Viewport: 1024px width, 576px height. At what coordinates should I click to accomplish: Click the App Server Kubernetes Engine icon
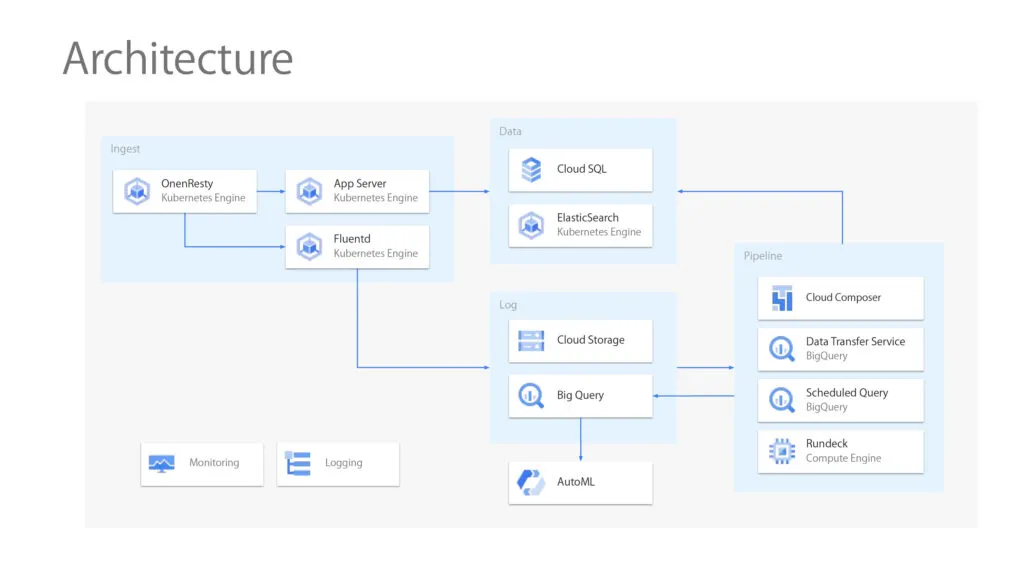pos(310,191)
